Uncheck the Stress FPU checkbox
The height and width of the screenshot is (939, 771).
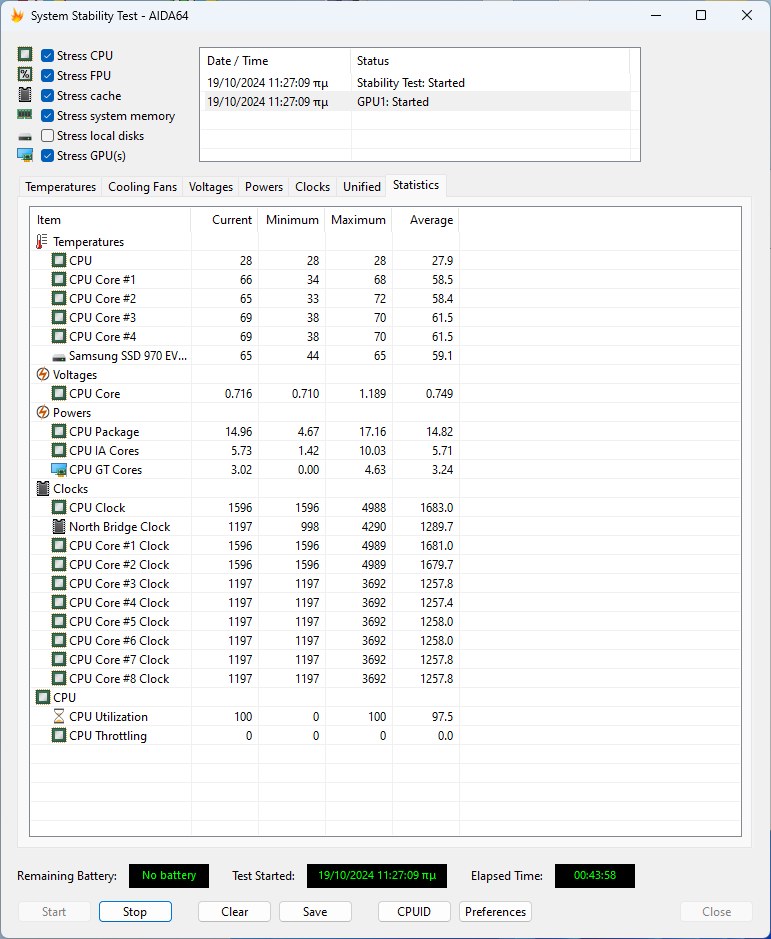coord(47,75)
